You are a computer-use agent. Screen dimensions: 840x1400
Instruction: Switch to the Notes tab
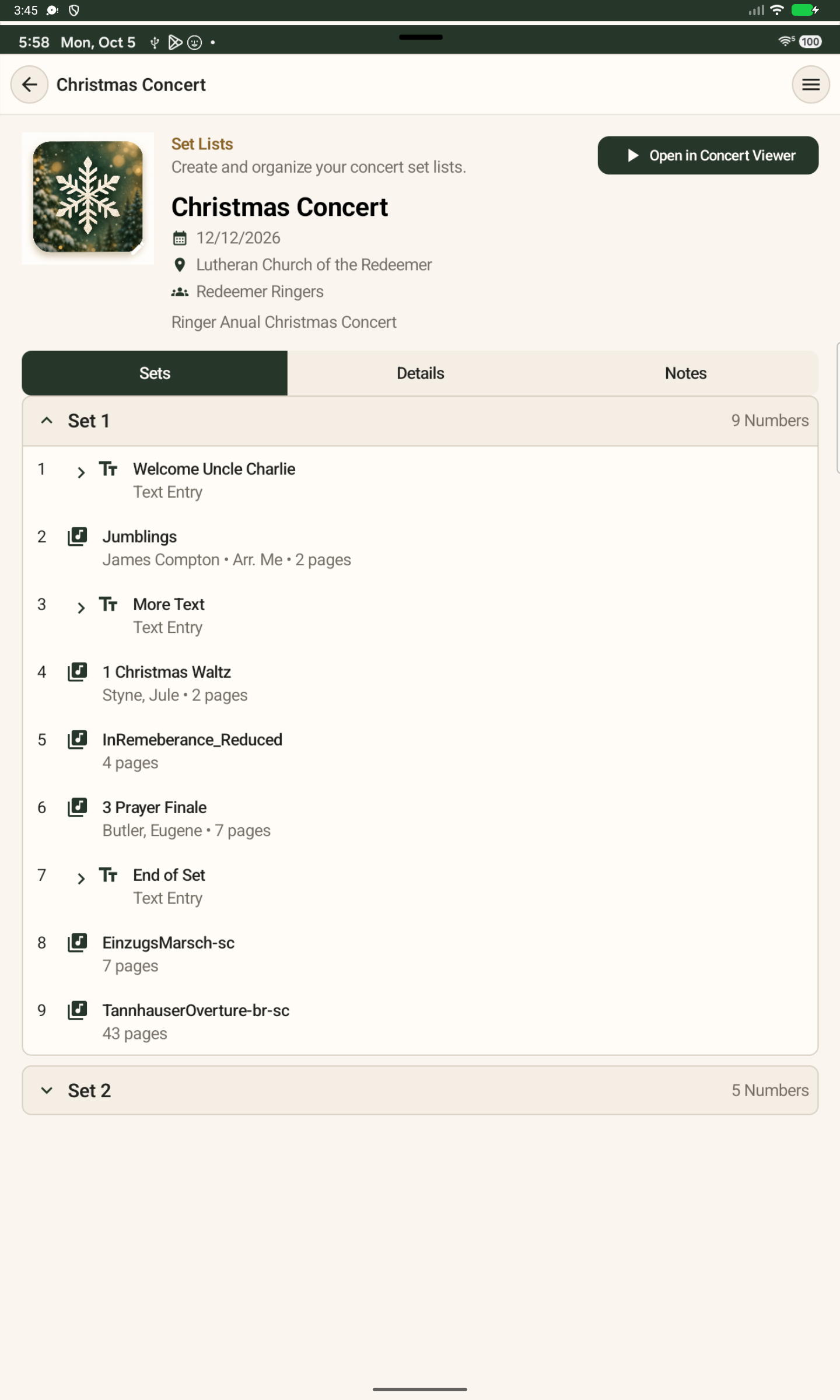tap(685, 373)
